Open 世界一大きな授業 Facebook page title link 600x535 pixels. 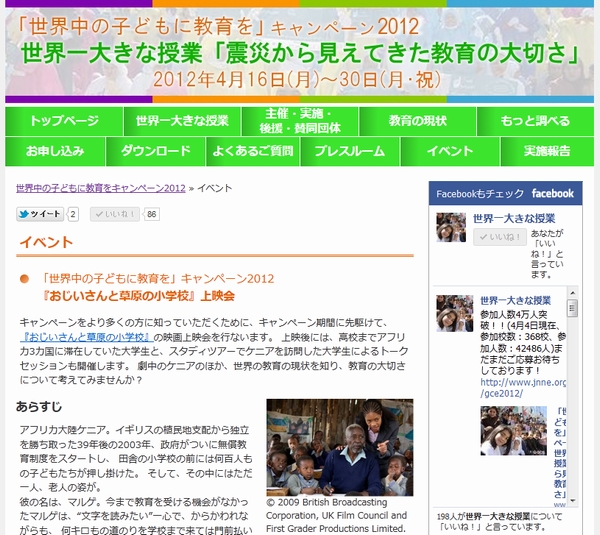click(x=514, y=219)
